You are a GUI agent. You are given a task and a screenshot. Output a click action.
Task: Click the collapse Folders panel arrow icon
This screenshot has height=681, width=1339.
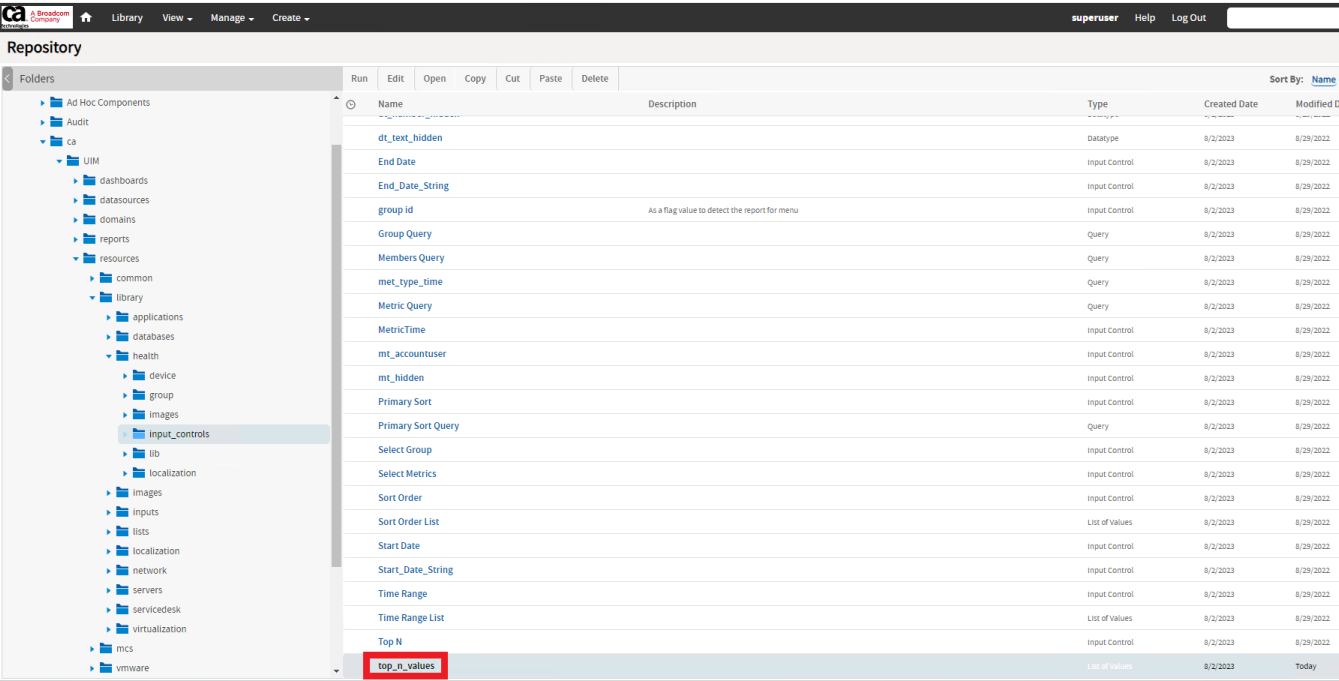(x=8, y=79)
